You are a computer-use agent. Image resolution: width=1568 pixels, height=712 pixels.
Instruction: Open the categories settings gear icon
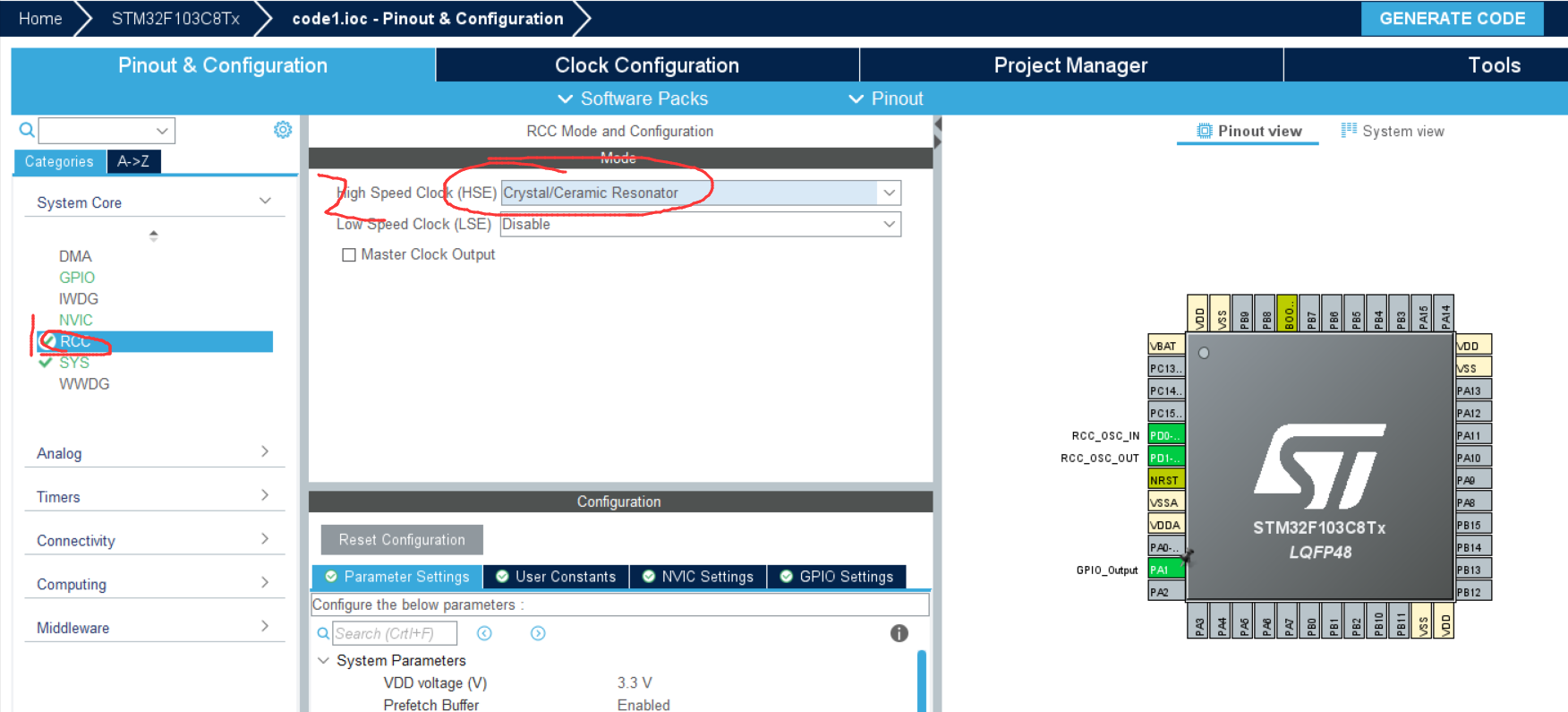(x=283, y=130)
